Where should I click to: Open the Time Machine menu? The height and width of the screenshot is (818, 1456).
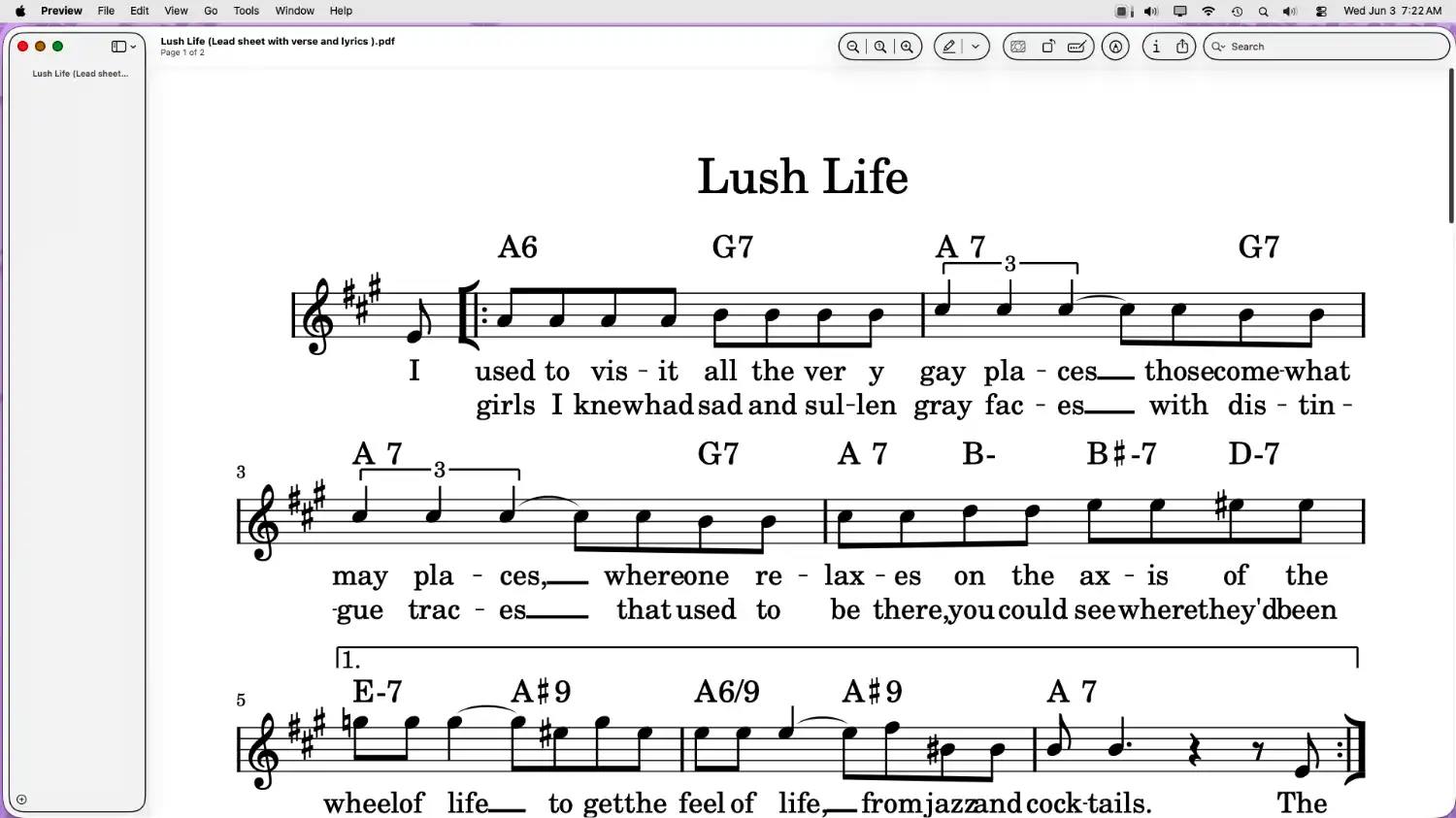coord(1237,12)
